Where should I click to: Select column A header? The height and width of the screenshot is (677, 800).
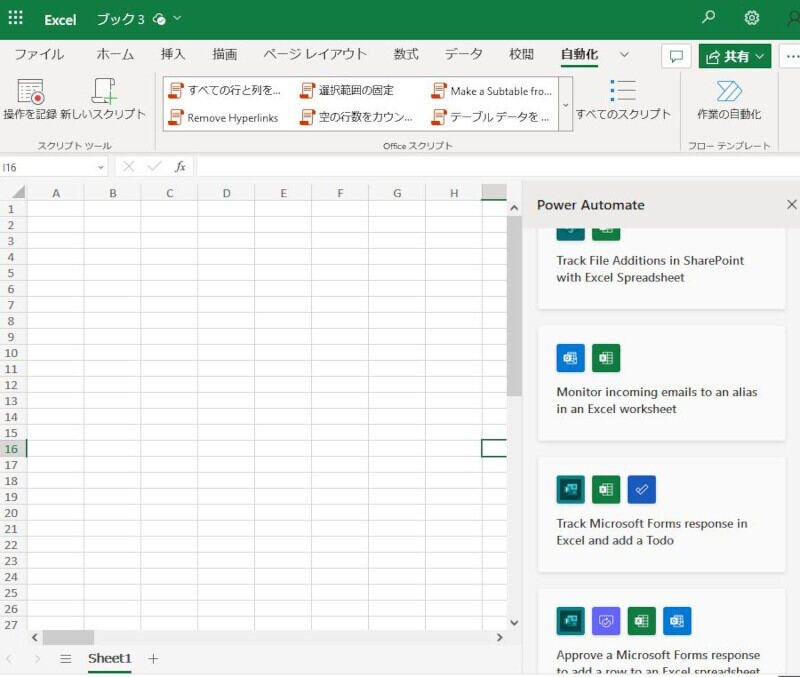pyautogui.click(x=56, y=193)
